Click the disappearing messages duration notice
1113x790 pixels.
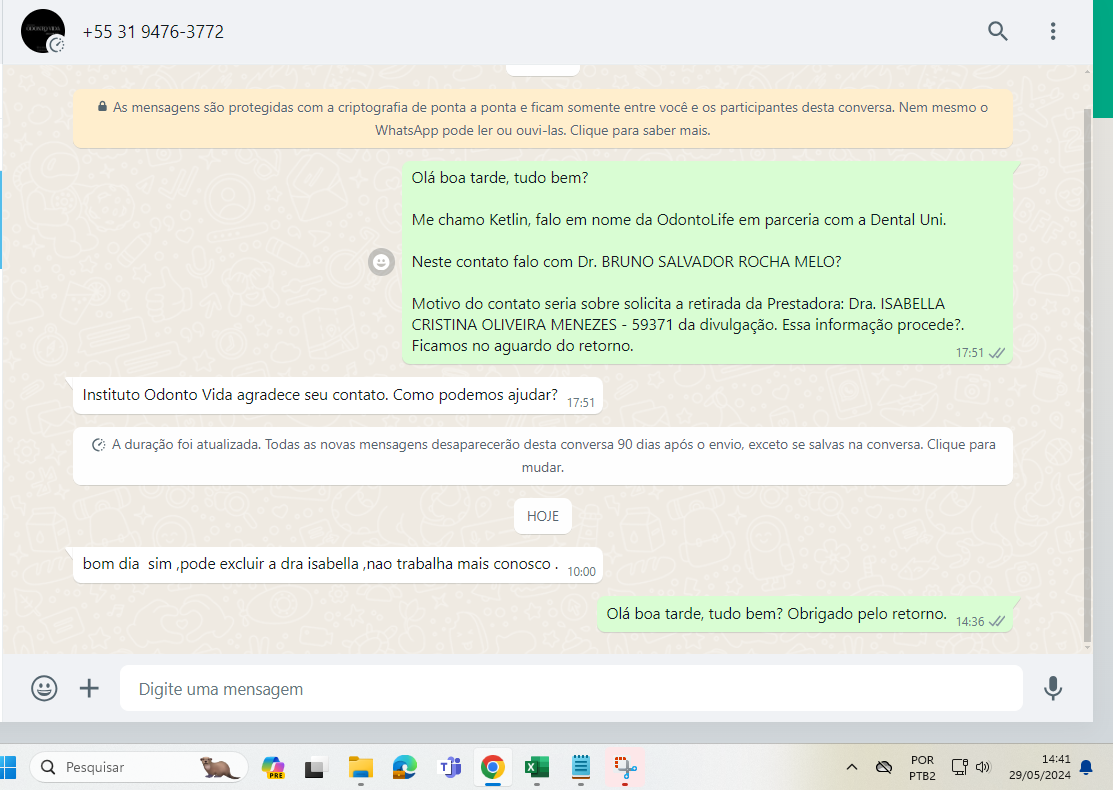(x=542, y=456)
